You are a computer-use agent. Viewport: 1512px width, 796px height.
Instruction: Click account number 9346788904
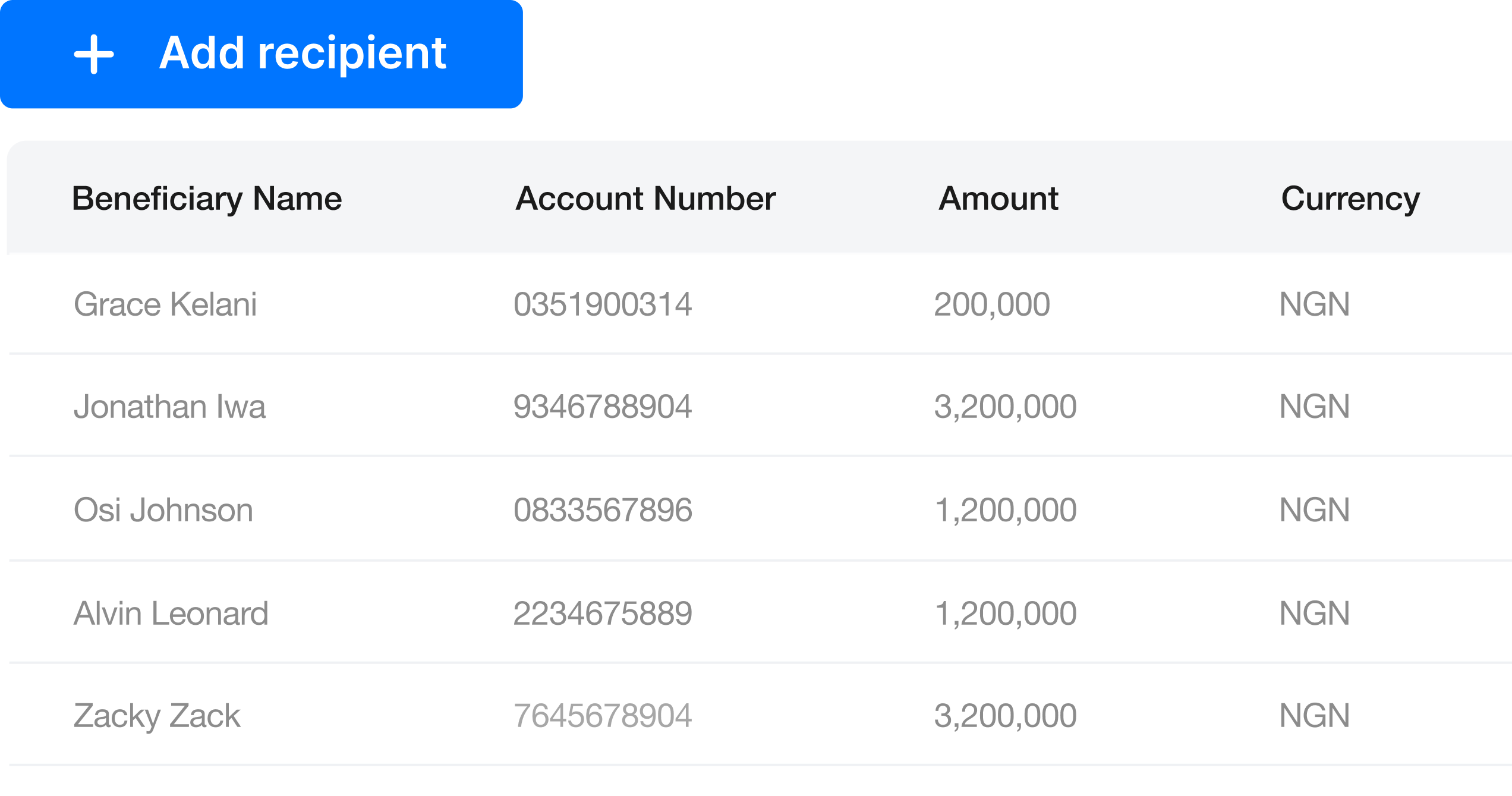click(x=603, y=407)
